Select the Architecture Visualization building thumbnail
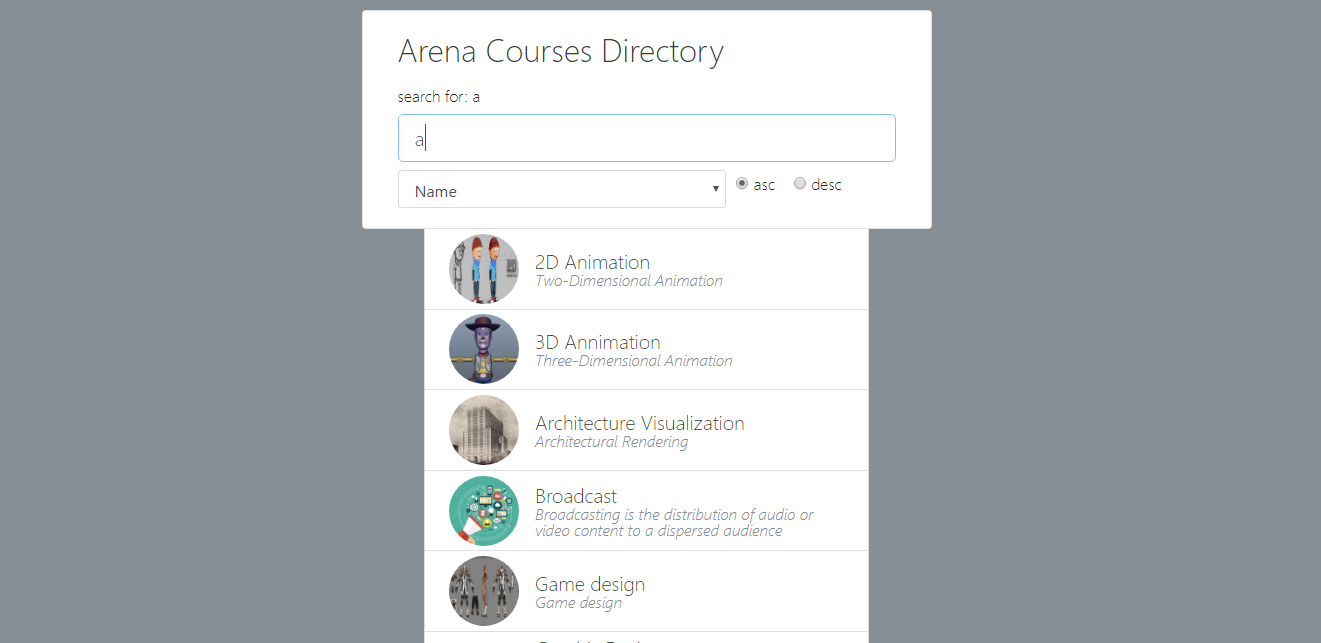The width and height of the screenshot is (1321, 643). 484,430
